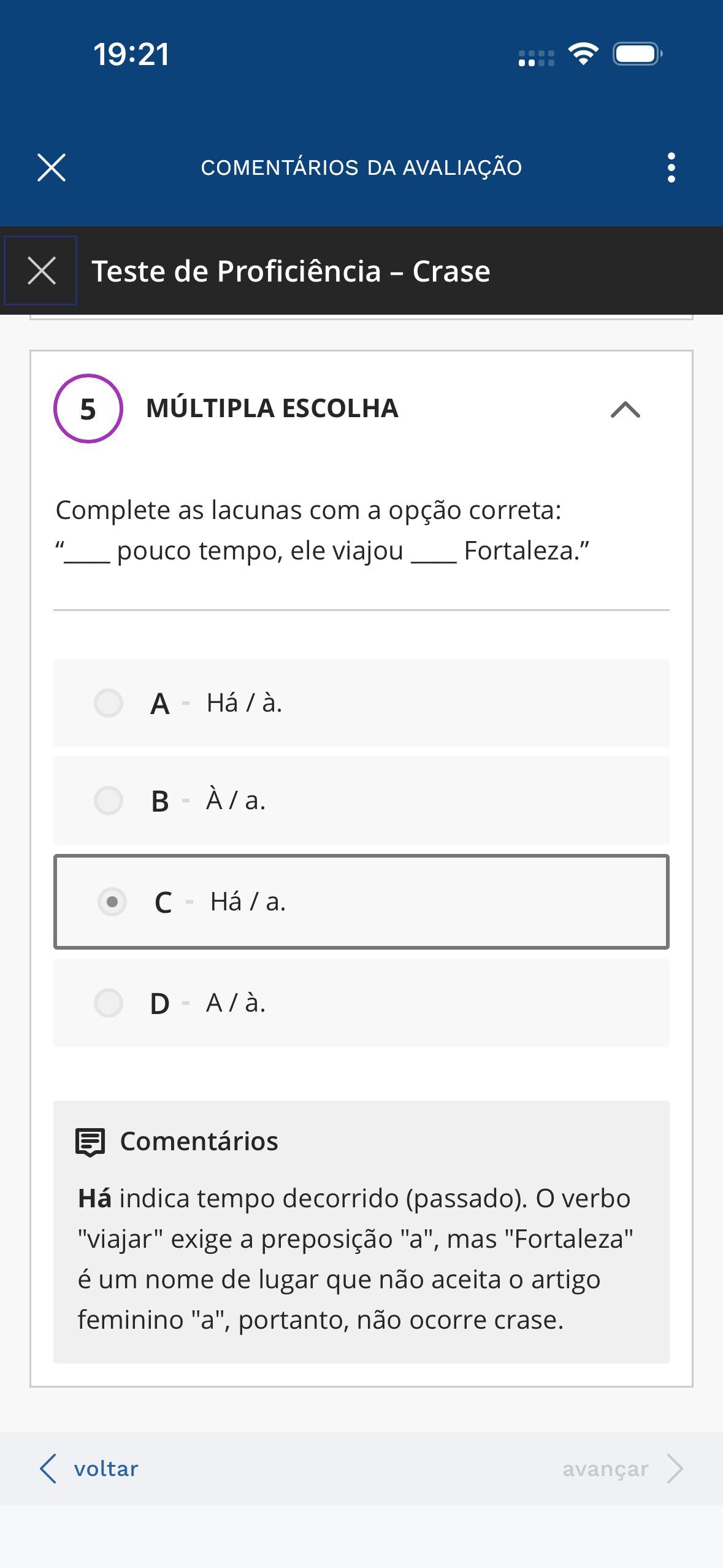The height and width of the screenshot is (1568, 723).
Task: Tap the left chevron beside voltar
Action: pyautogui.click(x=48, y=1469)
